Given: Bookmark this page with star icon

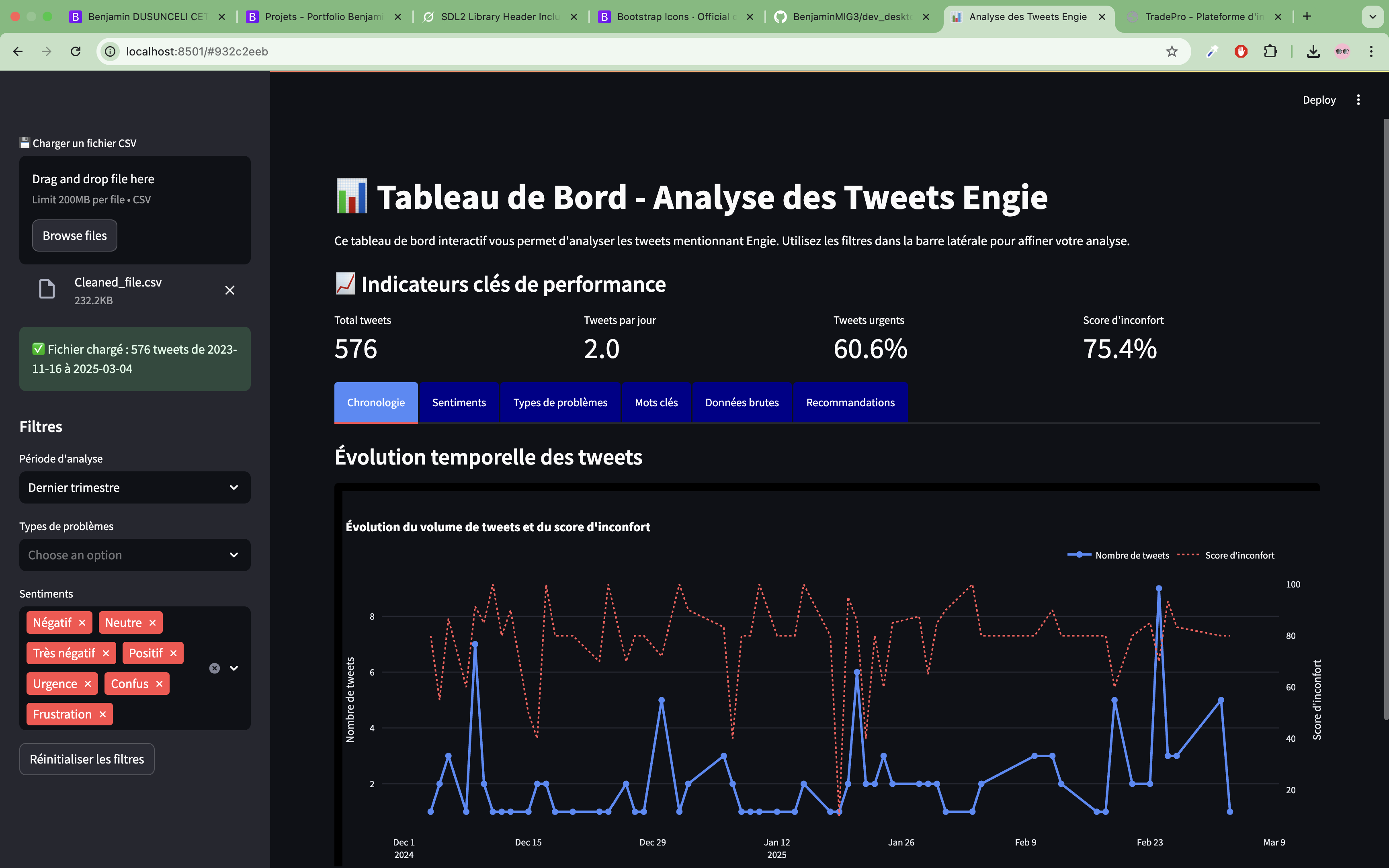Looking at the screenshot, I should tap(1172, 52).
